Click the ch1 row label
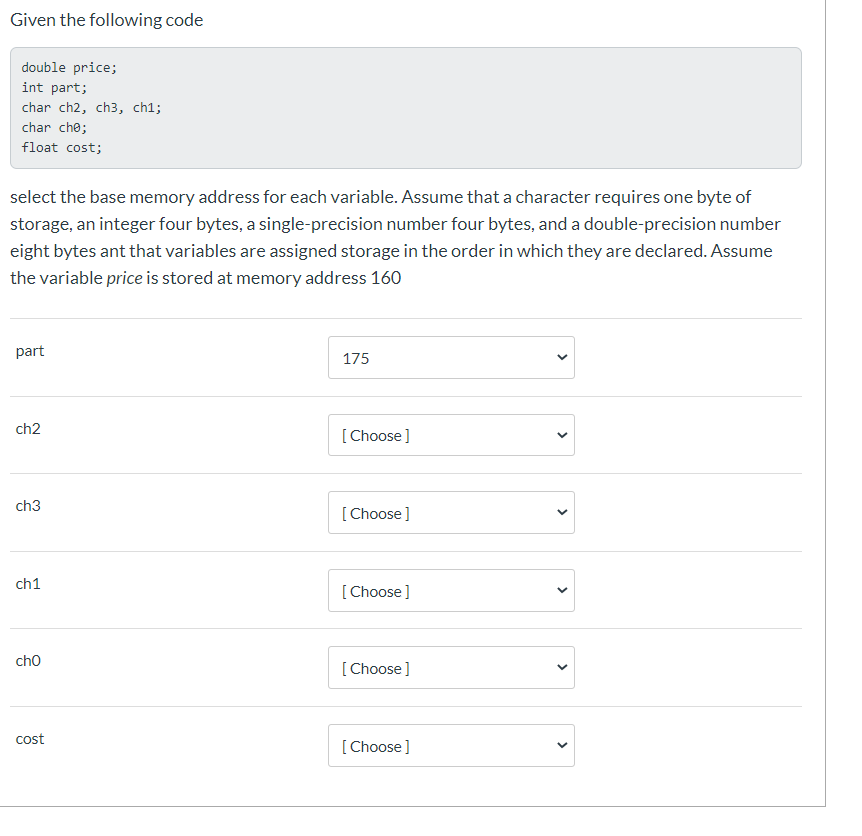This screenshot has width=862, height=836. tap(28, 583)
